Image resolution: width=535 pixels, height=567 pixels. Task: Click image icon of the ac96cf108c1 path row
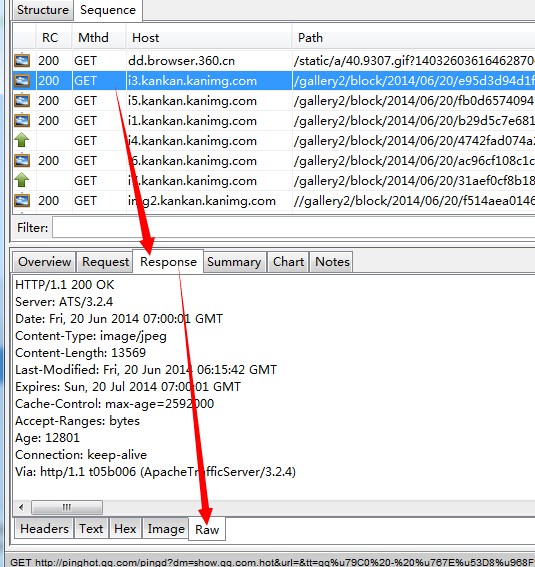tap(22, 160)
